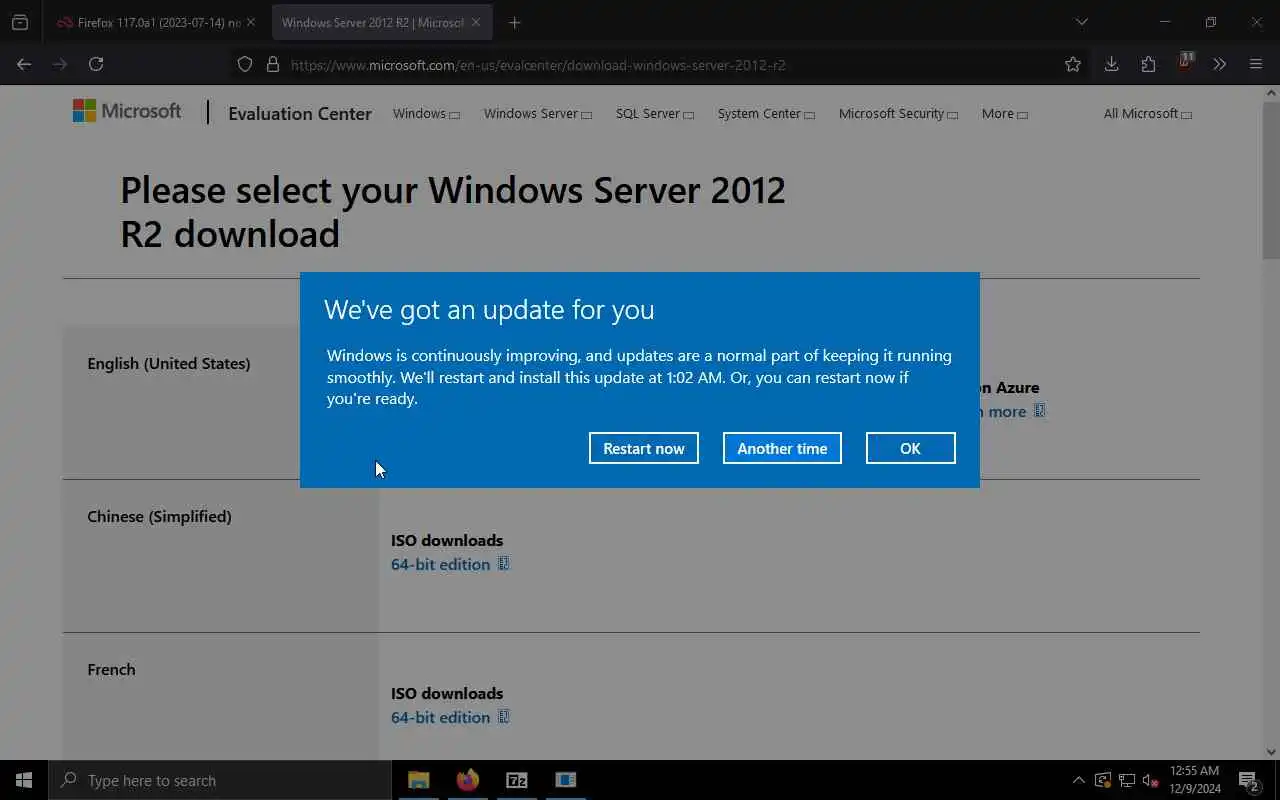Close the Firefox 117.0a1 tab
Screen dimensions: 1280x800
(250, 22)
